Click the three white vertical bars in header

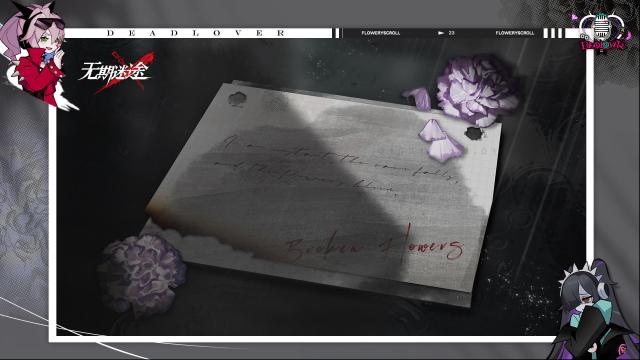[x=553, y=33]
